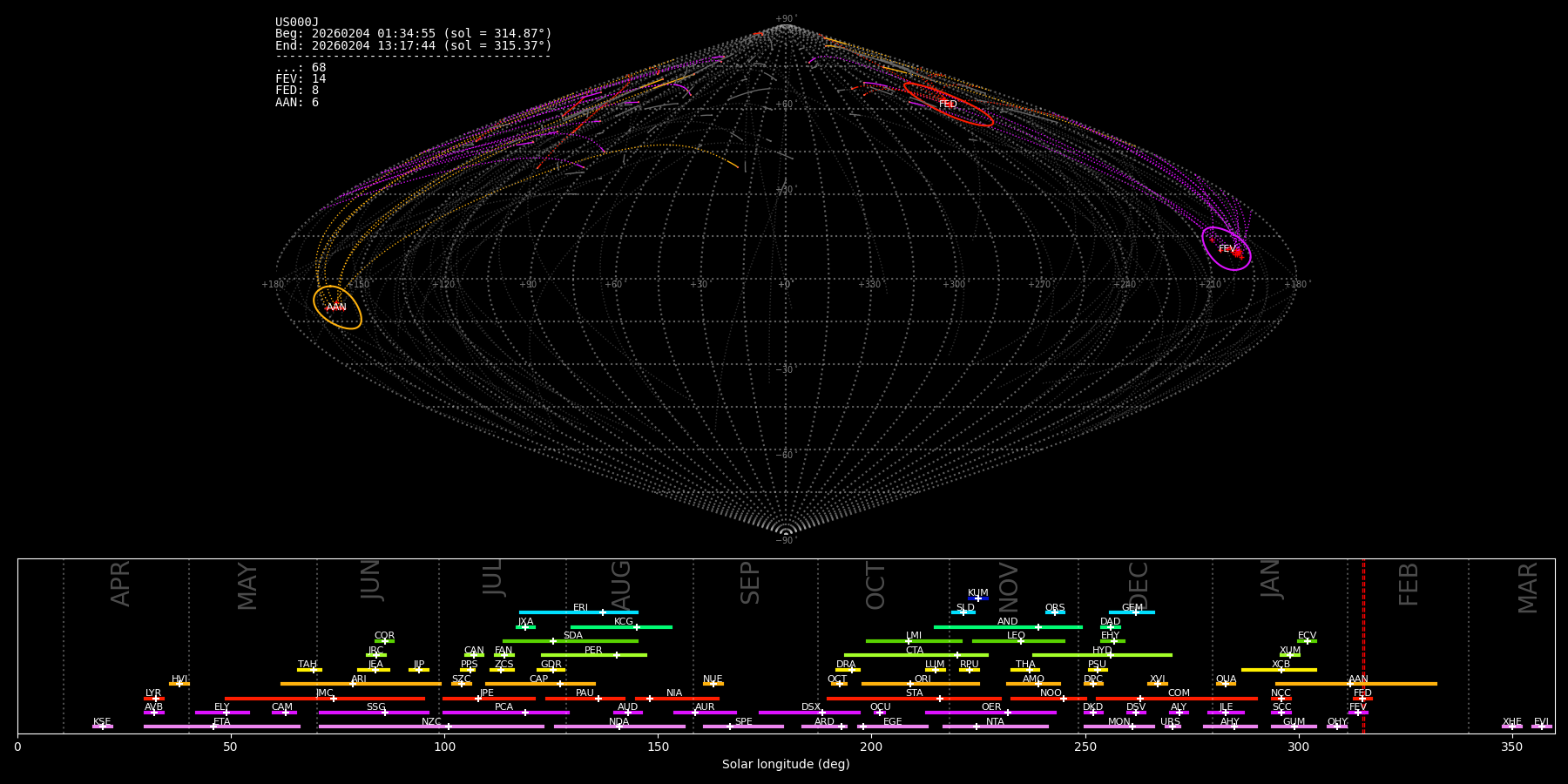Click the ARI shower label in timeline
This screenshot has height=784, width=1568.
[359, 679]
